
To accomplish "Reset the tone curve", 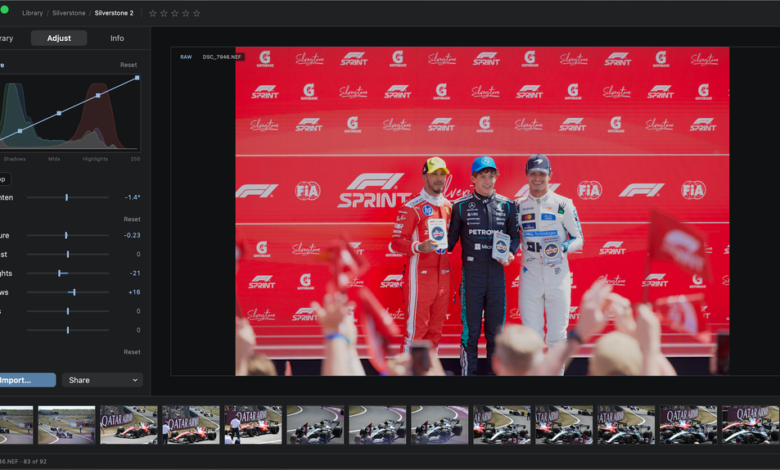I will click(x=128, y=65).
